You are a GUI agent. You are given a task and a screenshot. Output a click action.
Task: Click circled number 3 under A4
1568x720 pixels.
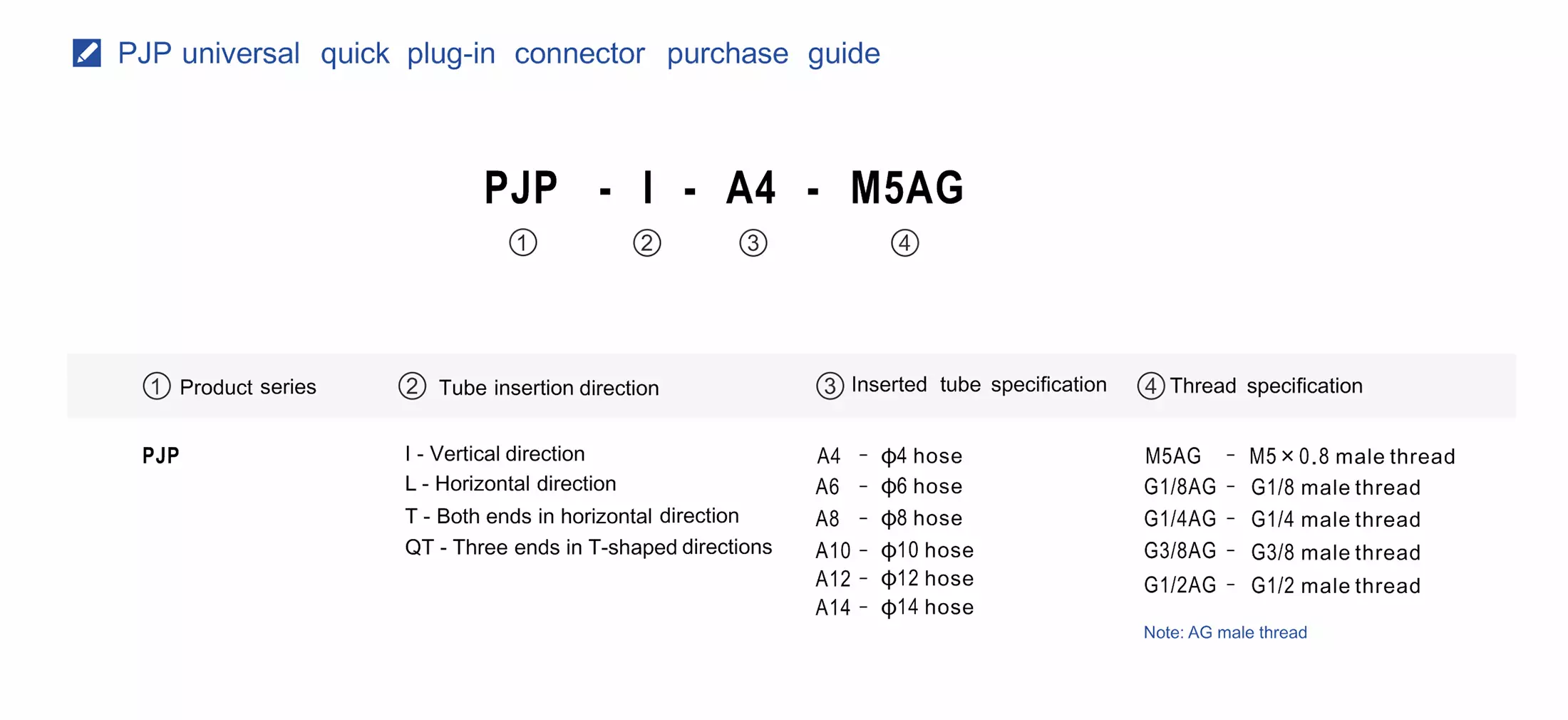click(753, 243)
